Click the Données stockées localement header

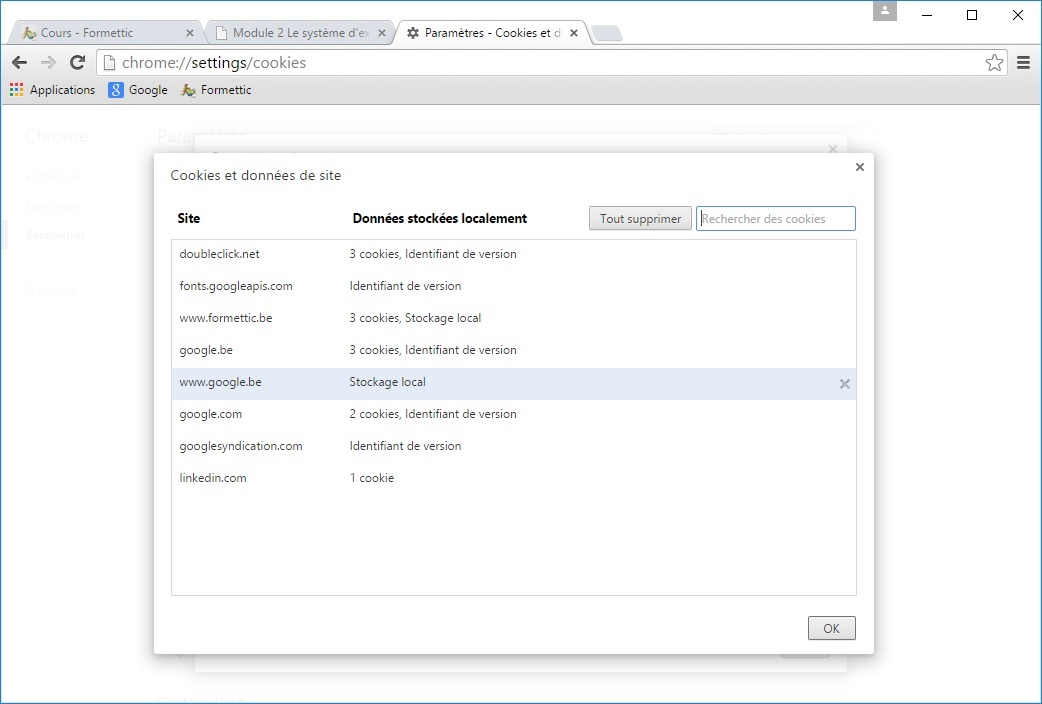tap(440, 218)
